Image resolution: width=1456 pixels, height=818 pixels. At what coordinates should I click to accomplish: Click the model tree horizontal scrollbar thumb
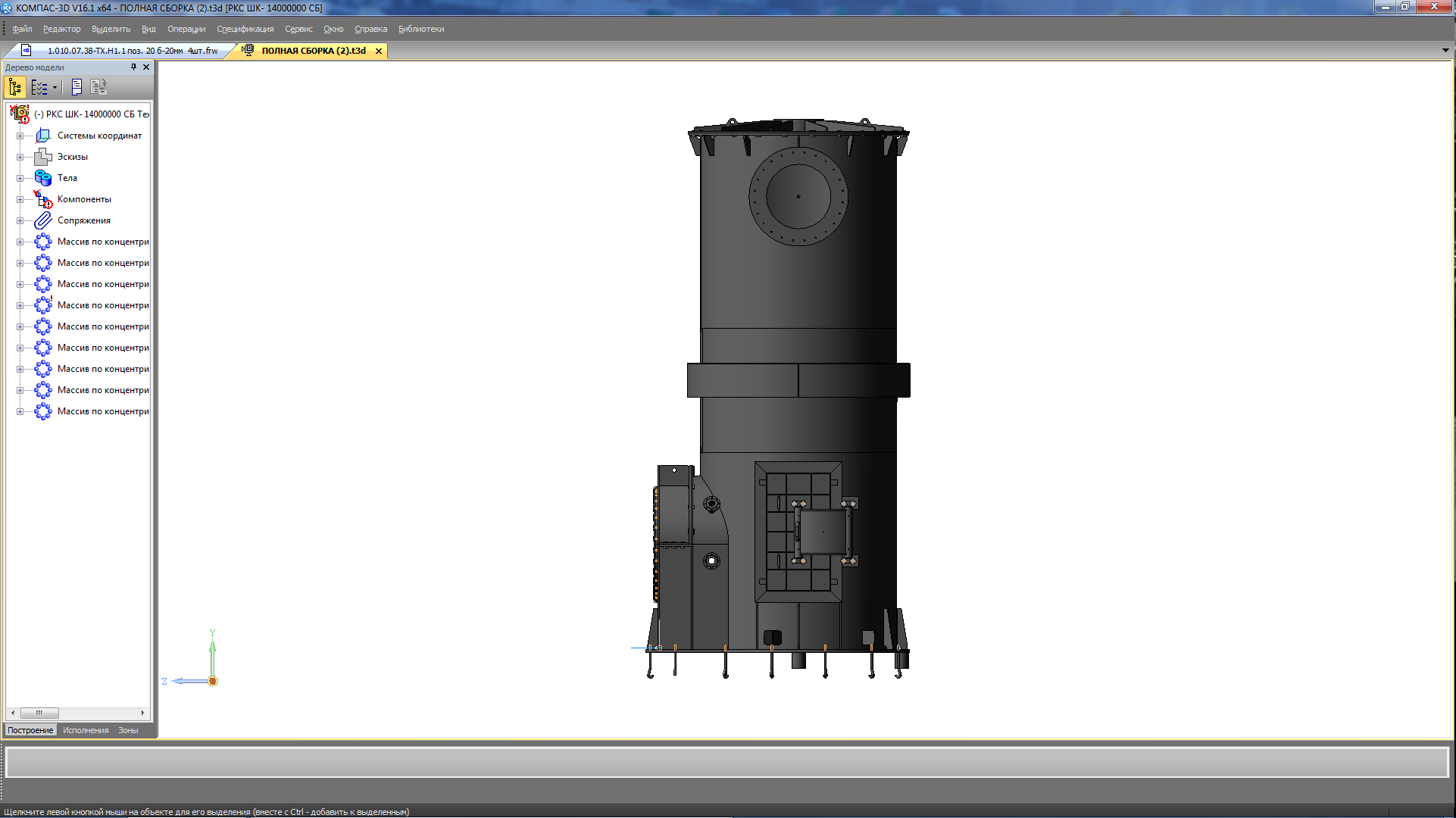(x=39, y=713)
